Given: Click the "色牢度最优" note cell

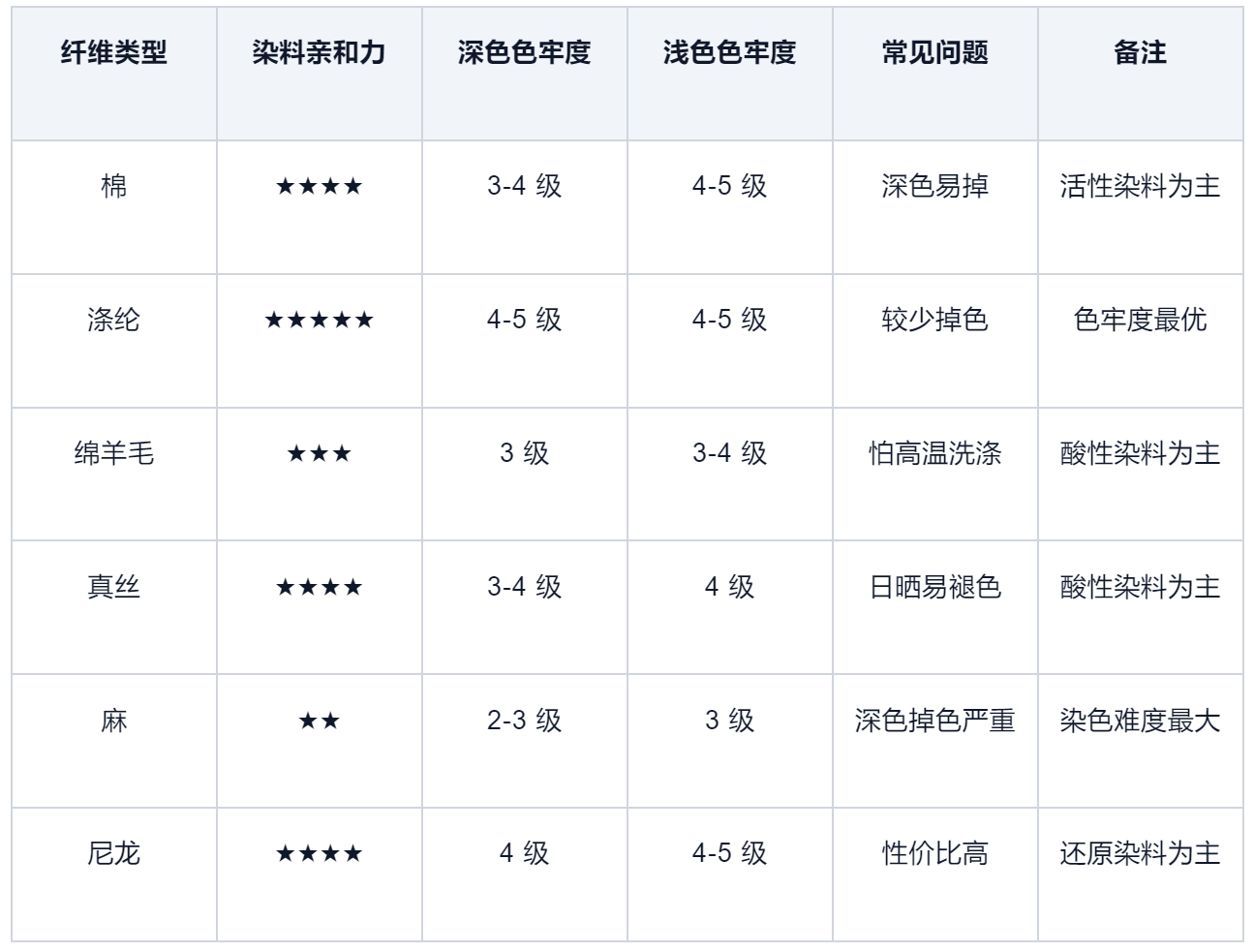Looking at the screenshot, I should [x=1140, y=320].
